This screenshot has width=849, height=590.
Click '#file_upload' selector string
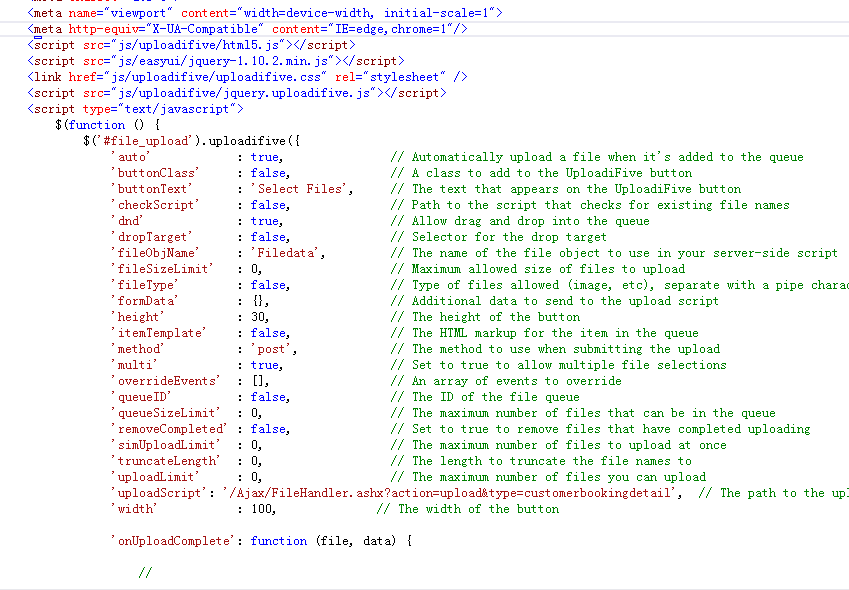click(146, 141)
